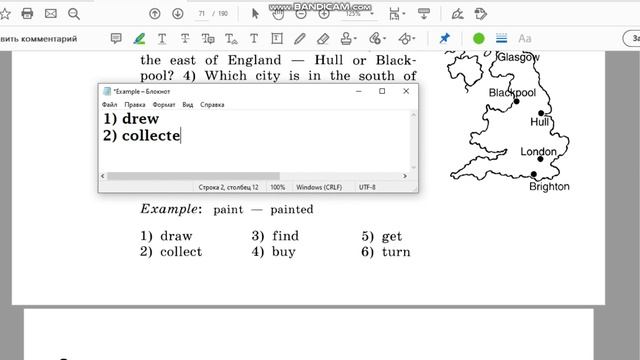Screen dimensions: 640x360
Task: Click Notepad horizontal scroll right arrow
Action: point(405,176)
